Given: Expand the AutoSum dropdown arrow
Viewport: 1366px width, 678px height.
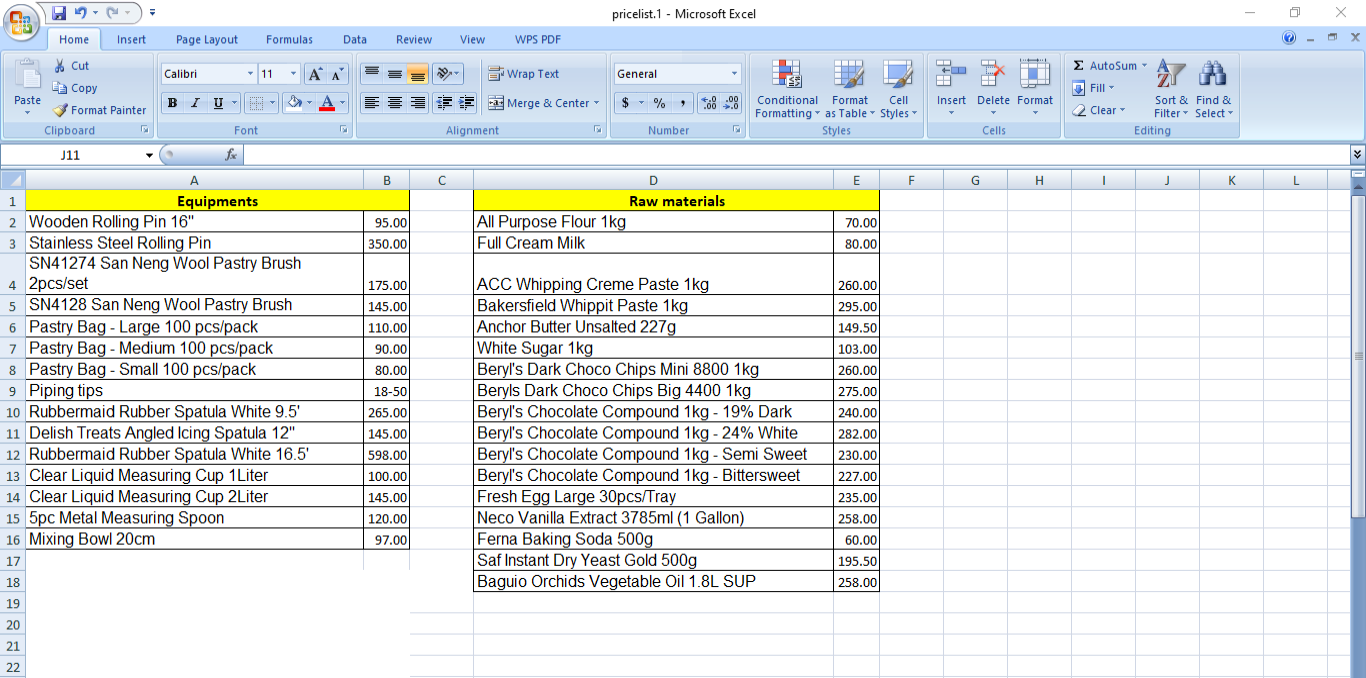Looking at the screenshot, I should 1145,65.
